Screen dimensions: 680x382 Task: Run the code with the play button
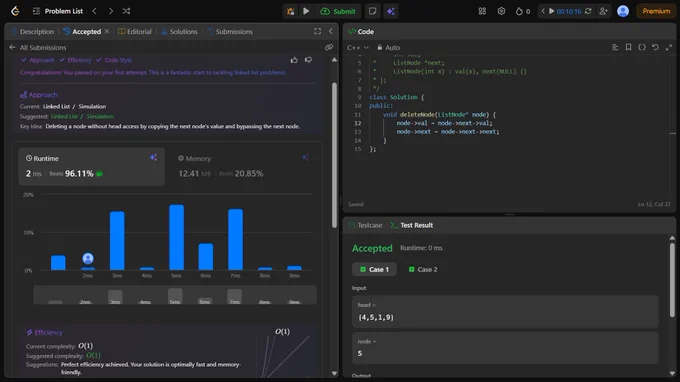tap(306, 11)
